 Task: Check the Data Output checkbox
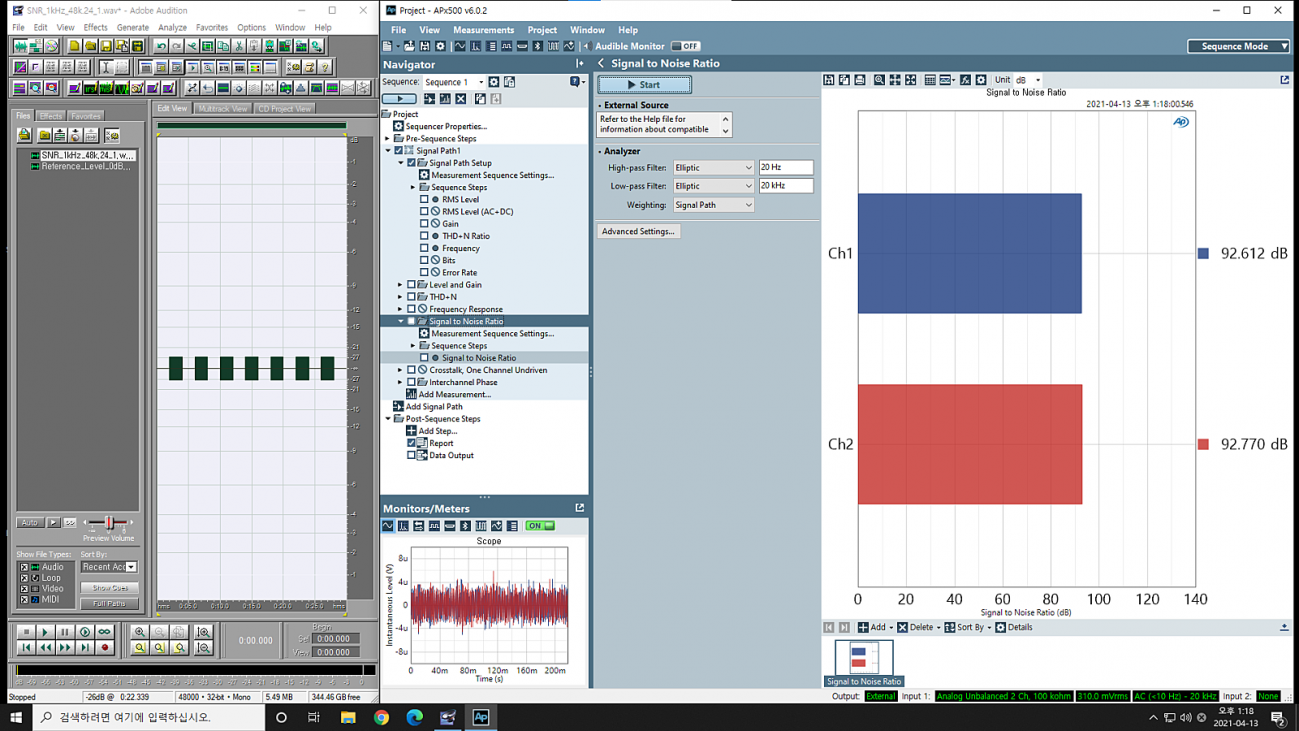[411, 455]
